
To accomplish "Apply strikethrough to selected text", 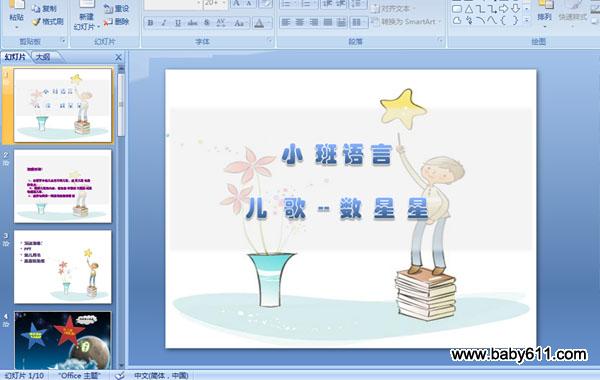I will coord(192,23).
